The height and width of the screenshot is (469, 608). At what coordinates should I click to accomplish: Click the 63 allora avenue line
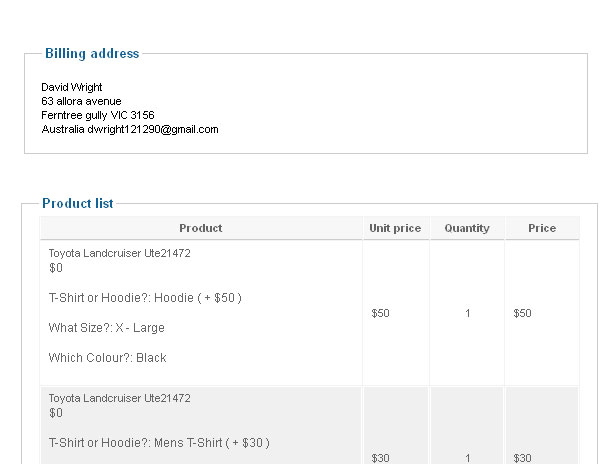81,101
